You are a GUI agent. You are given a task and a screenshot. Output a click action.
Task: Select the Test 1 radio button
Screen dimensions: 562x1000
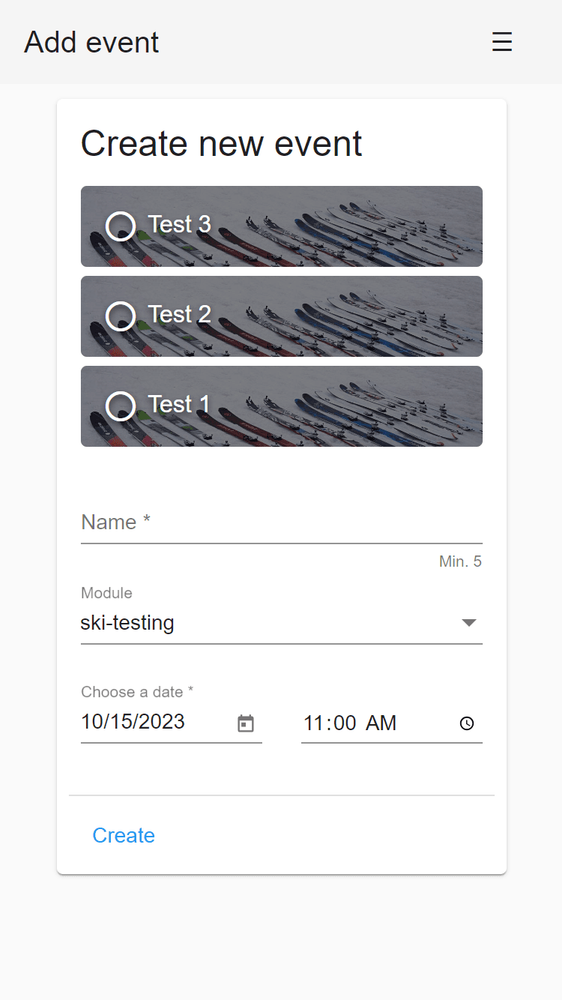coord(121,406)
